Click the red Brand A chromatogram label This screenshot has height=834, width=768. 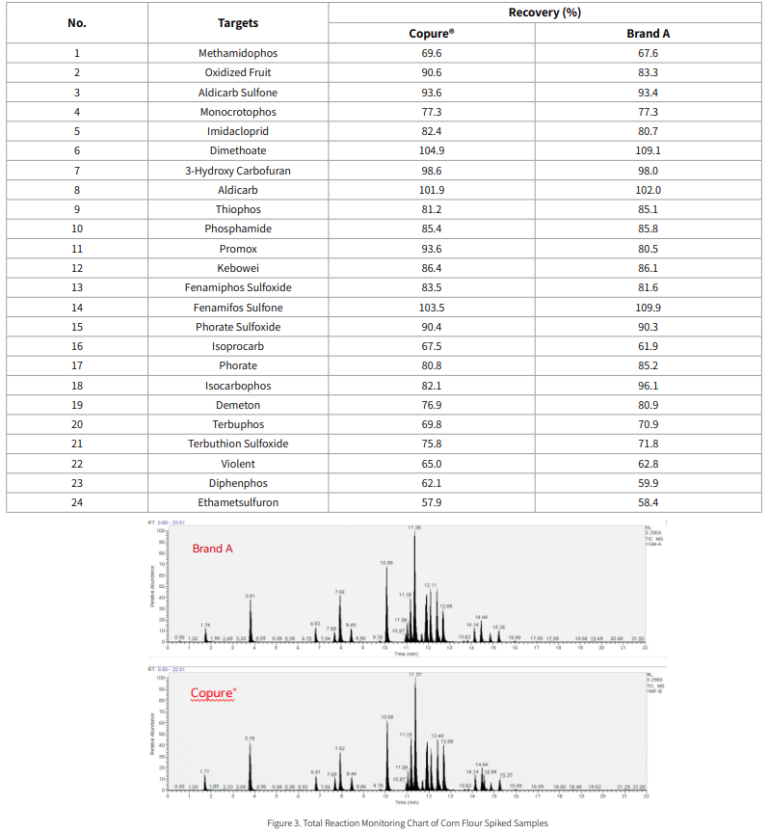coord(215,549)
